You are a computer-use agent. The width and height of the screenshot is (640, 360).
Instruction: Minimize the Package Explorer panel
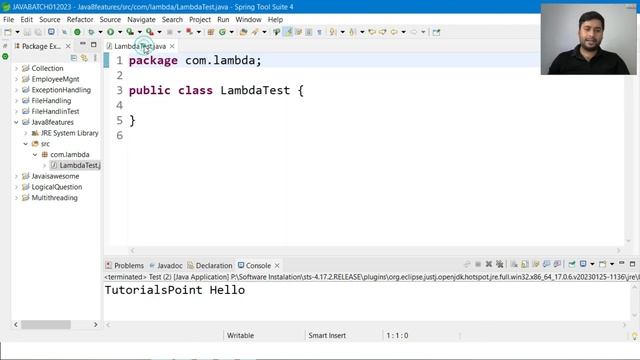83,44
